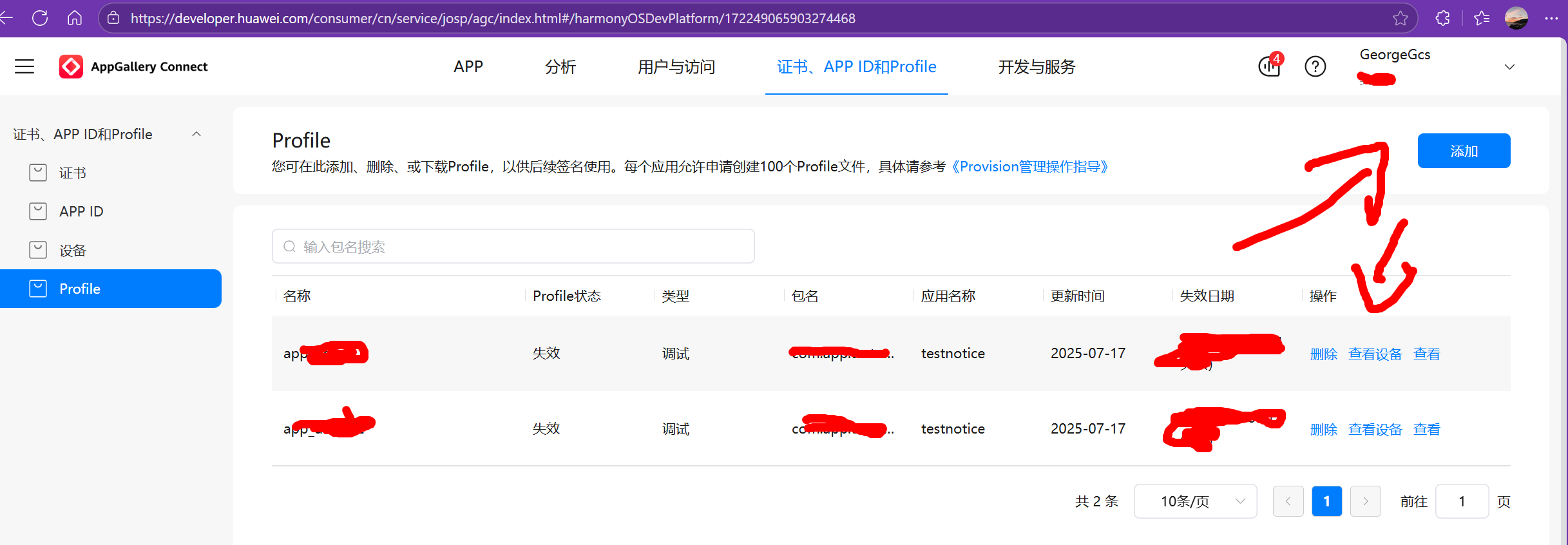The height and width of the screenshot is (545, 1568).
Task: Open the Provision管理操作指导 link
Action: 1029,167
